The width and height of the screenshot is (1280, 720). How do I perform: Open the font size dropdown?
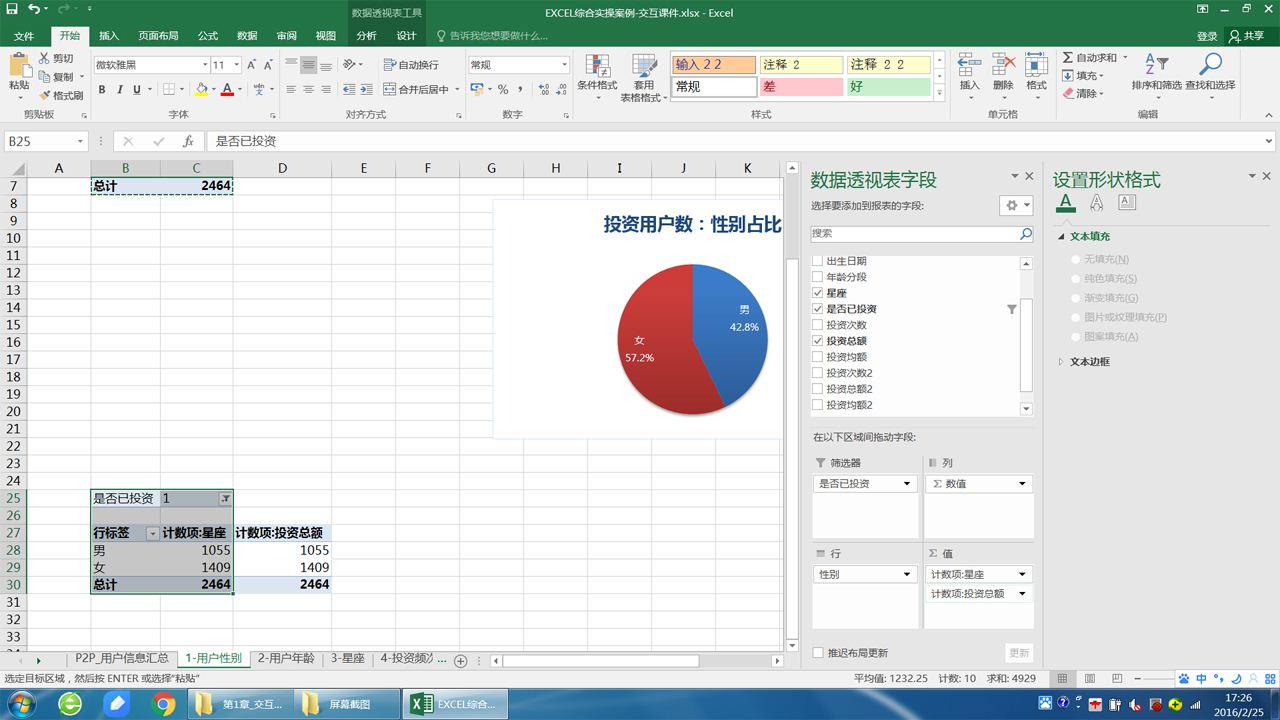236,65
